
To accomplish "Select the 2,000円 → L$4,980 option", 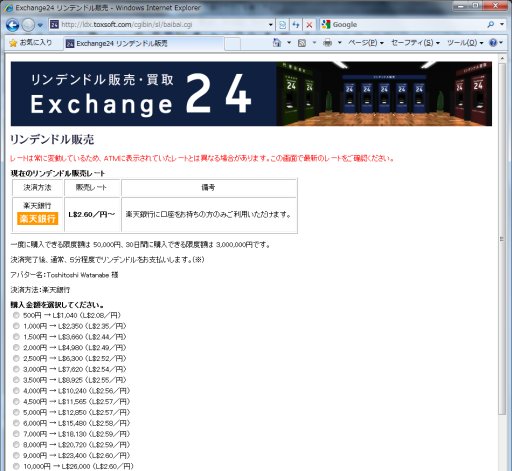I will 16,348.
